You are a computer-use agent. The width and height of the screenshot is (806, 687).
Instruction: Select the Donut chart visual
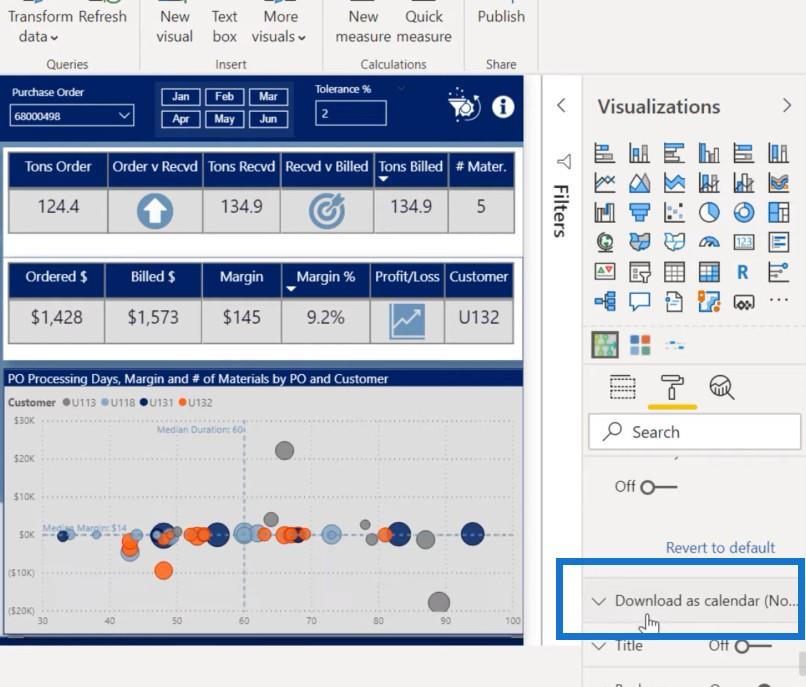(744, 212)
